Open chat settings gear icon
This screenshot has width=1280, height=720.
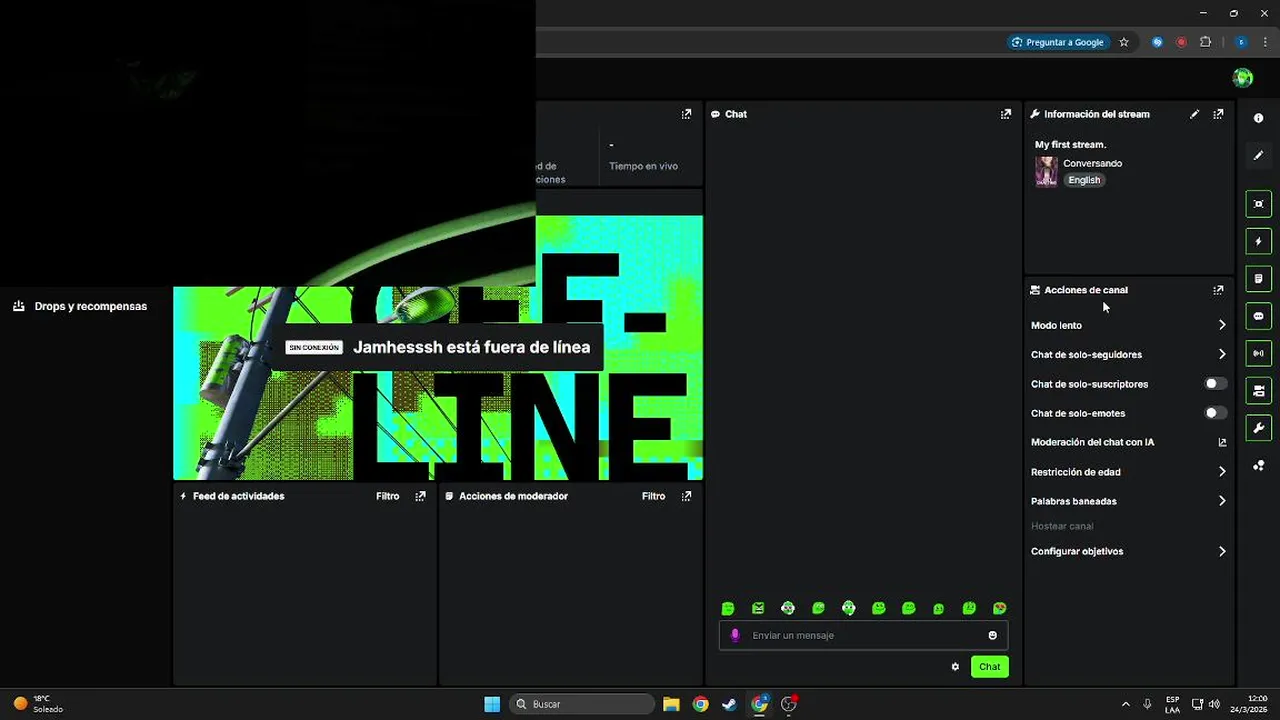tap(955, 667)
